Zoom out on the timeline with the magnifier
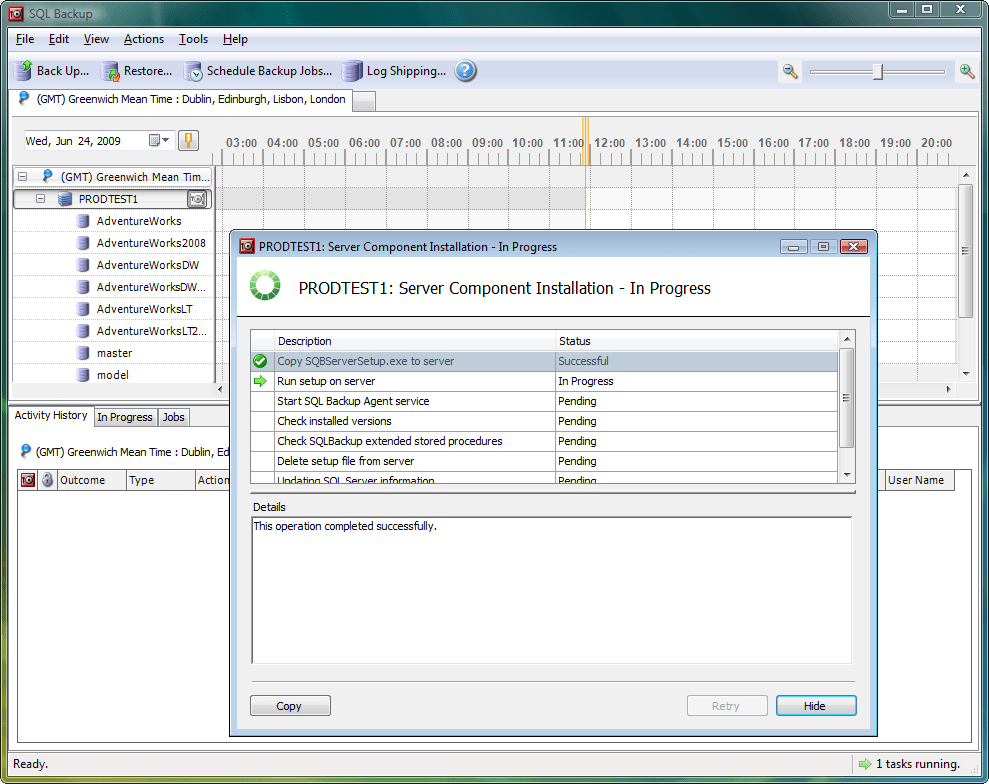Viewport: 989px width, 784px height. (789, 71)
